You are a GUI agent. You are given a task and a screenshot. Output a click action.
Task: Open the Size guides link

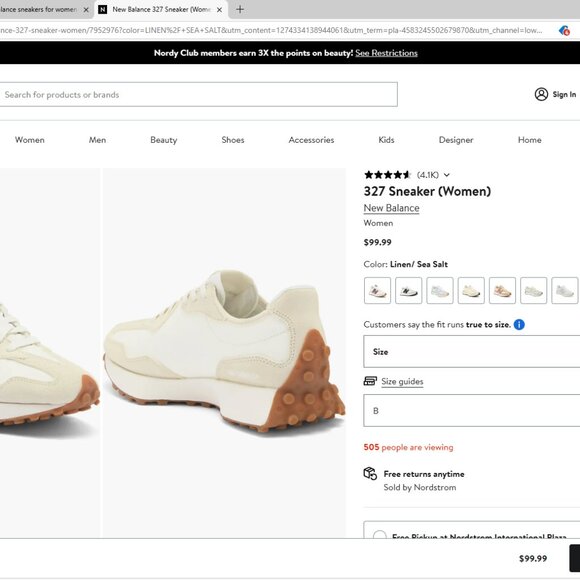coord(402,382)
